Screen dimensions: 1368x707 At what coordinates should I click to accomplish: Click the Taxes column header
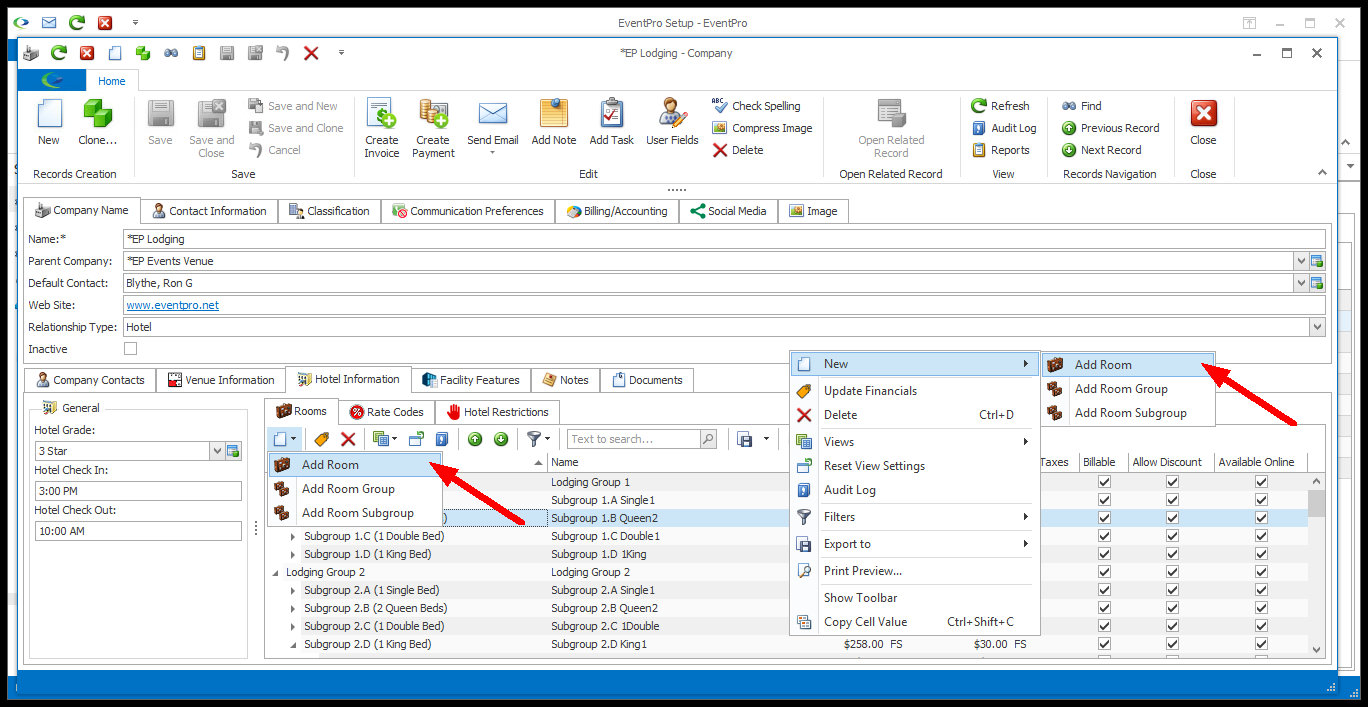[x=1055, y=462]
